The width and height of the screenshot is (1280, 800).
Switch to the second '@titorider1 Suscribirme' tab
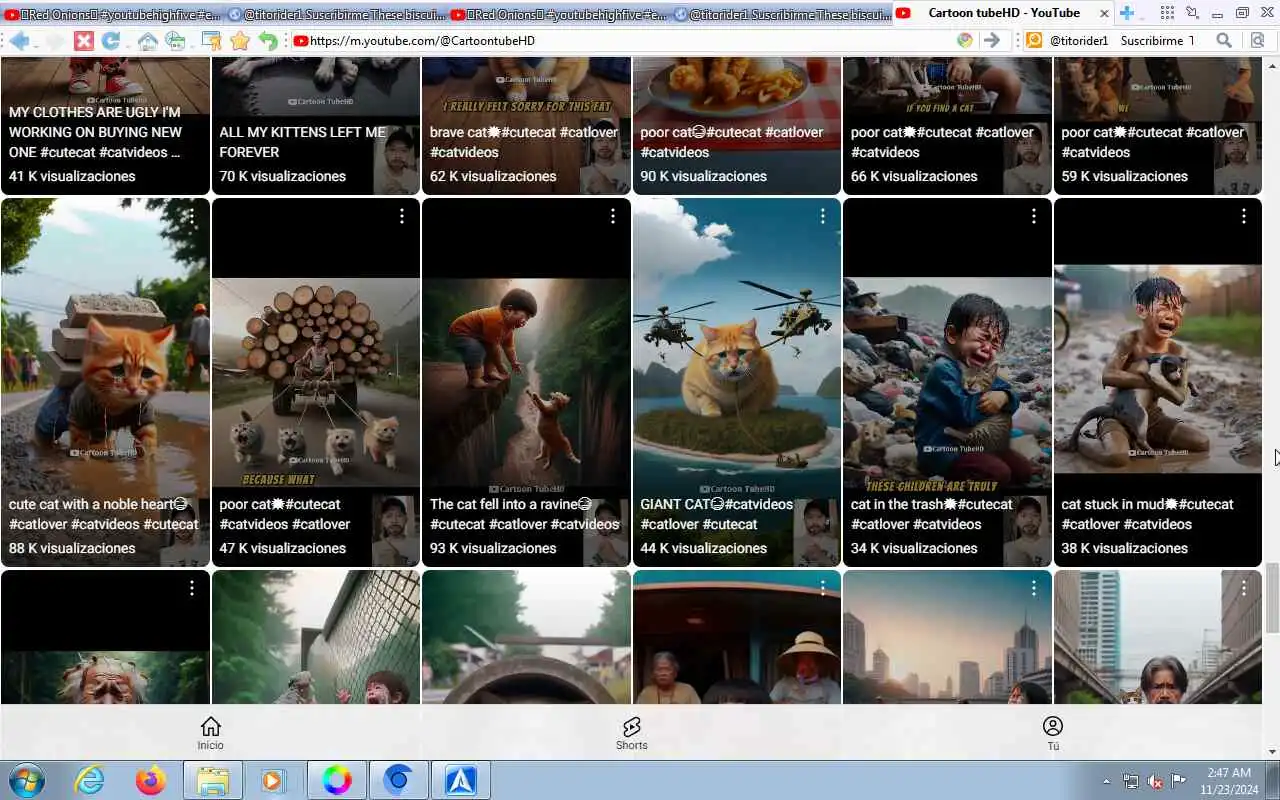pyautogui.click(x=783, y=14)
